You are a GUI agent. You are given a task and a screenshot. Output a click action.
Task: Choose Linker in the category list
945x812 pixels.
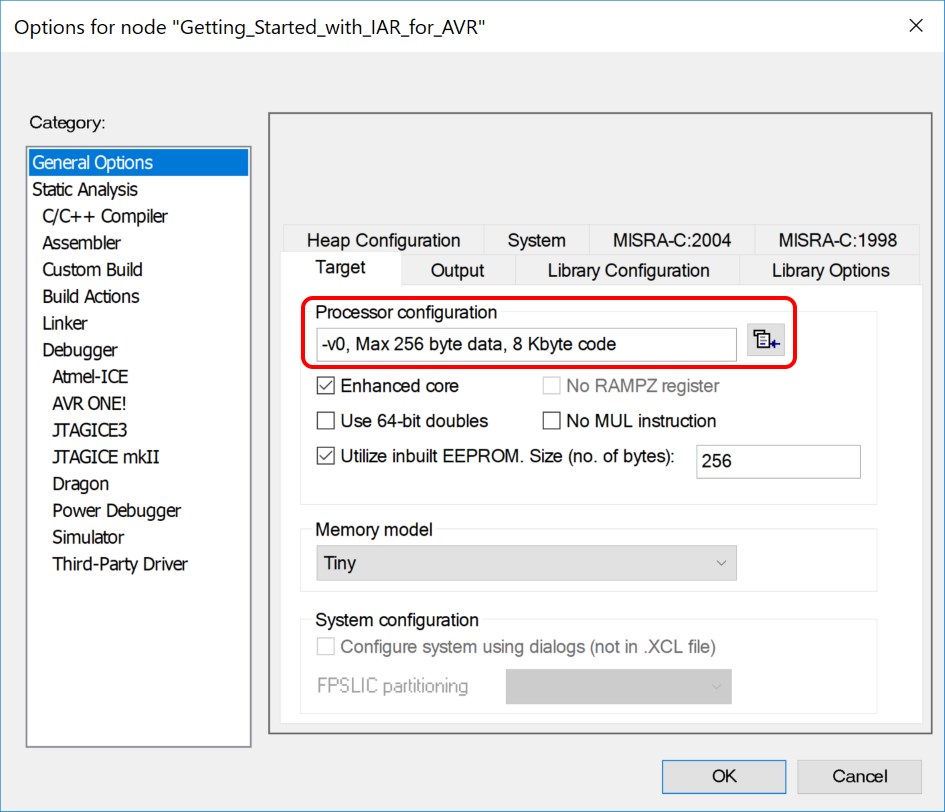[65, 323]
